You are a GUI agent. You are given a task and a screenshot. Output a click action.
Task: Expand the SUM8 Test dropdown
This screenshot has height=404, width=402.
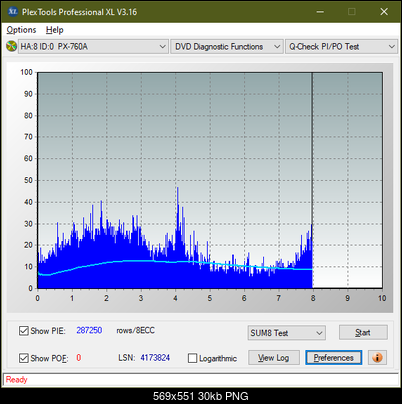(x=287, y=333)
